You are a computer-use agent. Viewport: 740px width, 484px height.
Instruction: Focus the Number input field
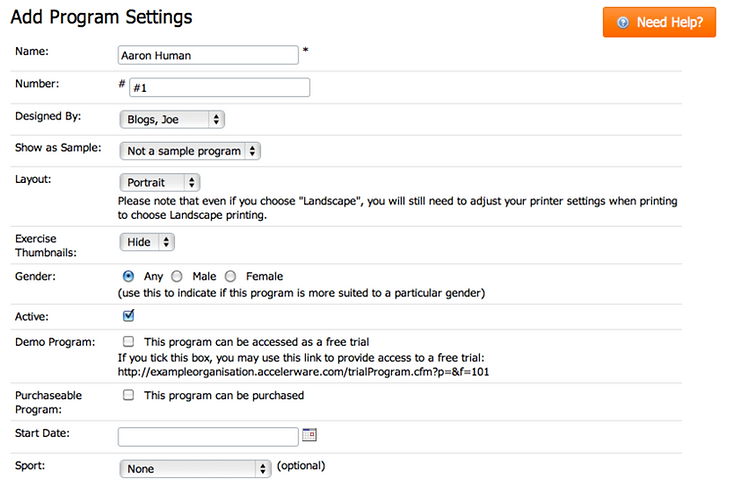tap(219, 88)
